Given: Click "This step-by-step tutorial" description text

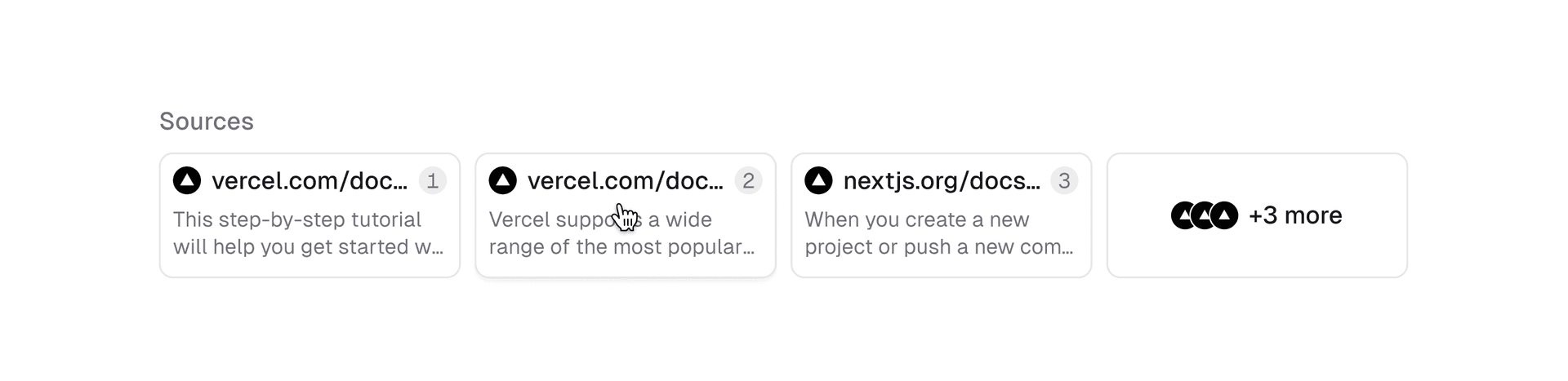Looking at the screenshot, I should [x=297, y=219].
